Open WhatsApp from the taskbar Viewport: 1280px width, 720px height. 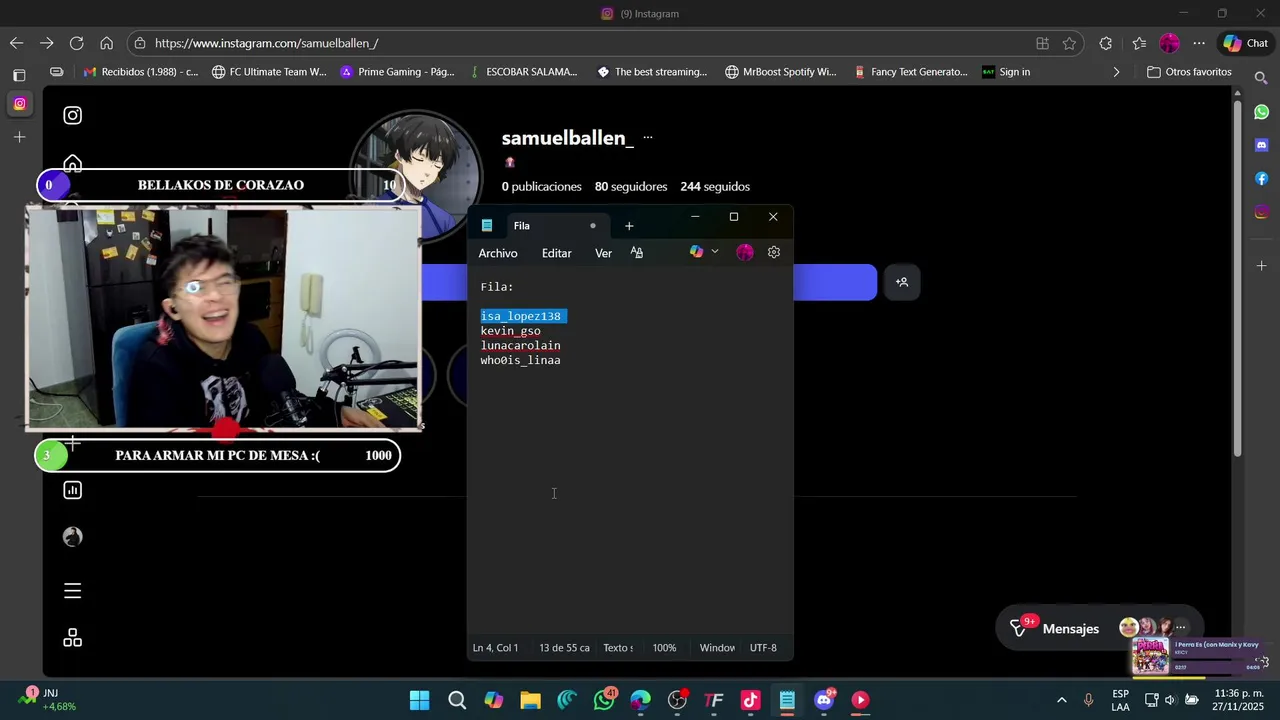click(x=604, y=700)
